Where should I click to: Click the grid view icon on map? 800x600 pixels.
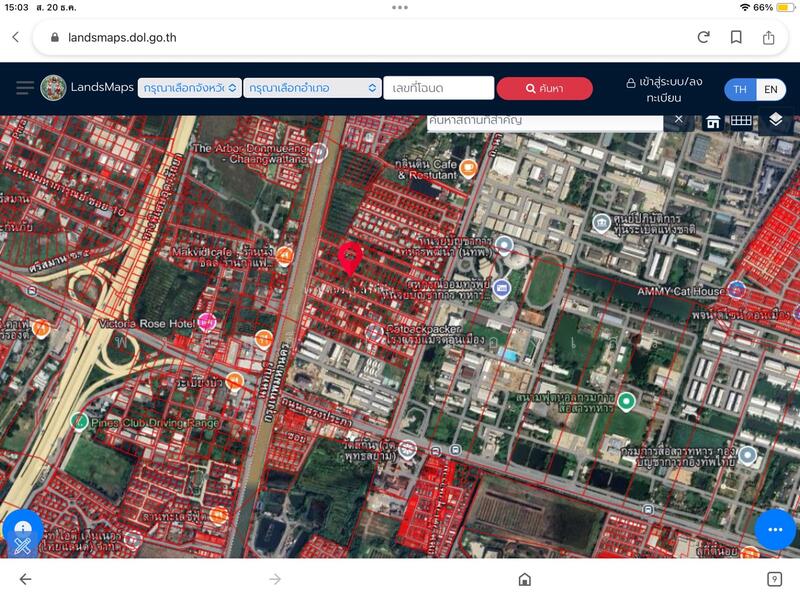tap(741, 121)
